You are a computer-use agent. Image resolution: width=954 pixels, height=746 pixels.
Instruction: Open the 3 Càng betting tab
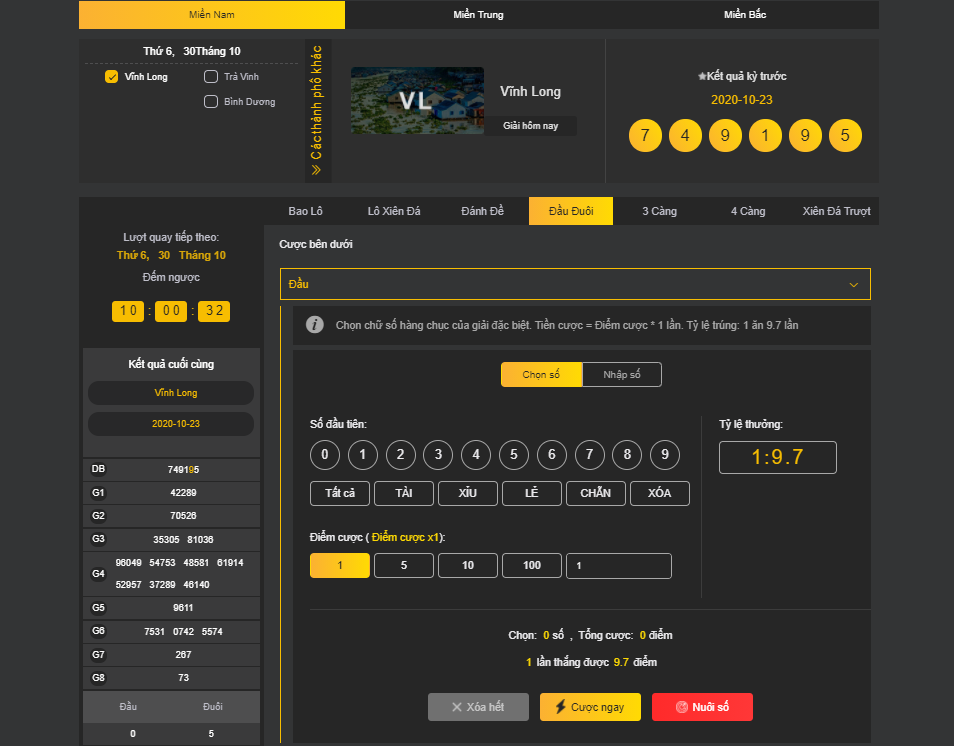click(658, 211)
